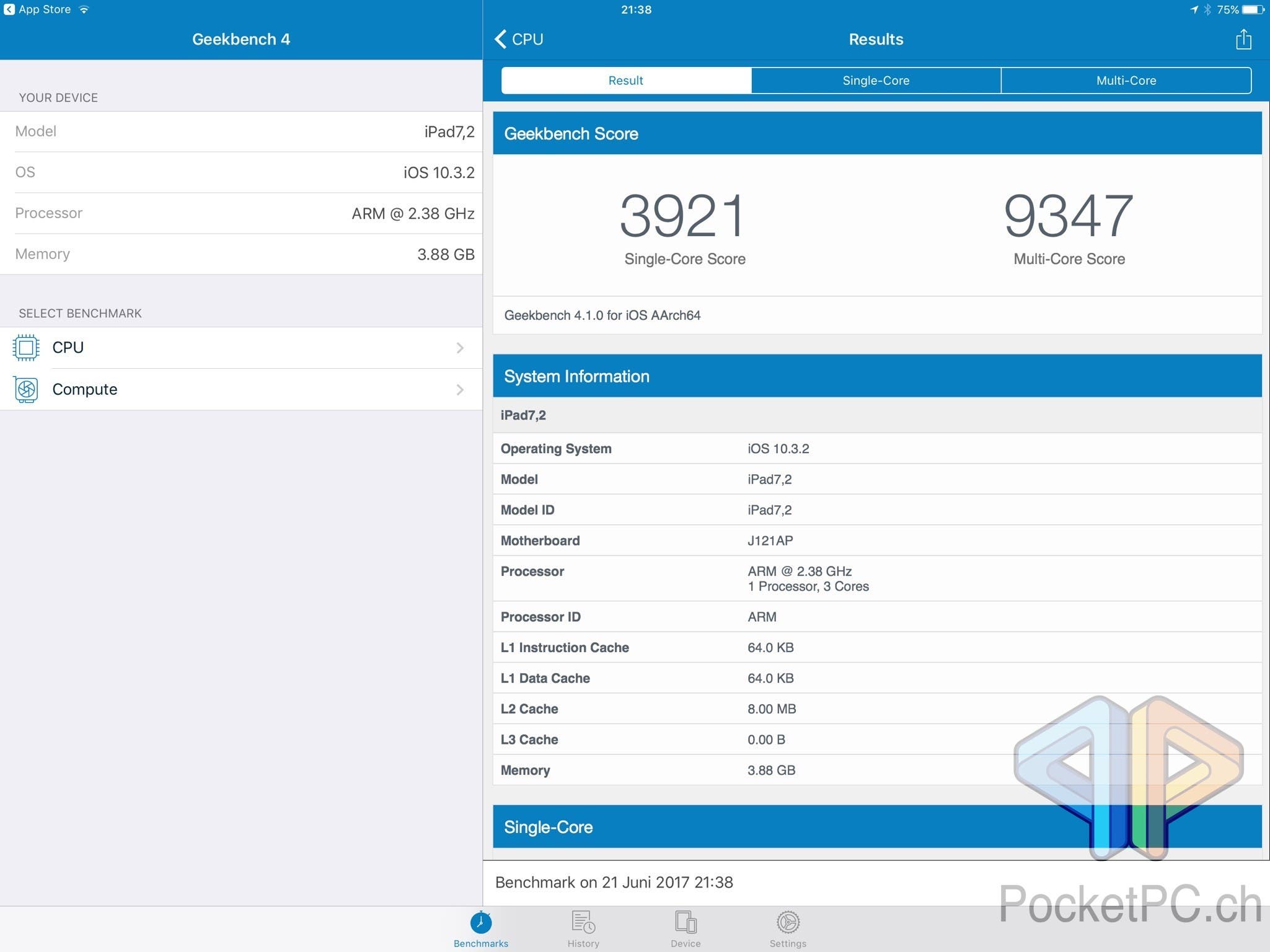1270x952 pixels.
Task: Expand the Compute benchmark row chevron
Action: coord(460,389)
